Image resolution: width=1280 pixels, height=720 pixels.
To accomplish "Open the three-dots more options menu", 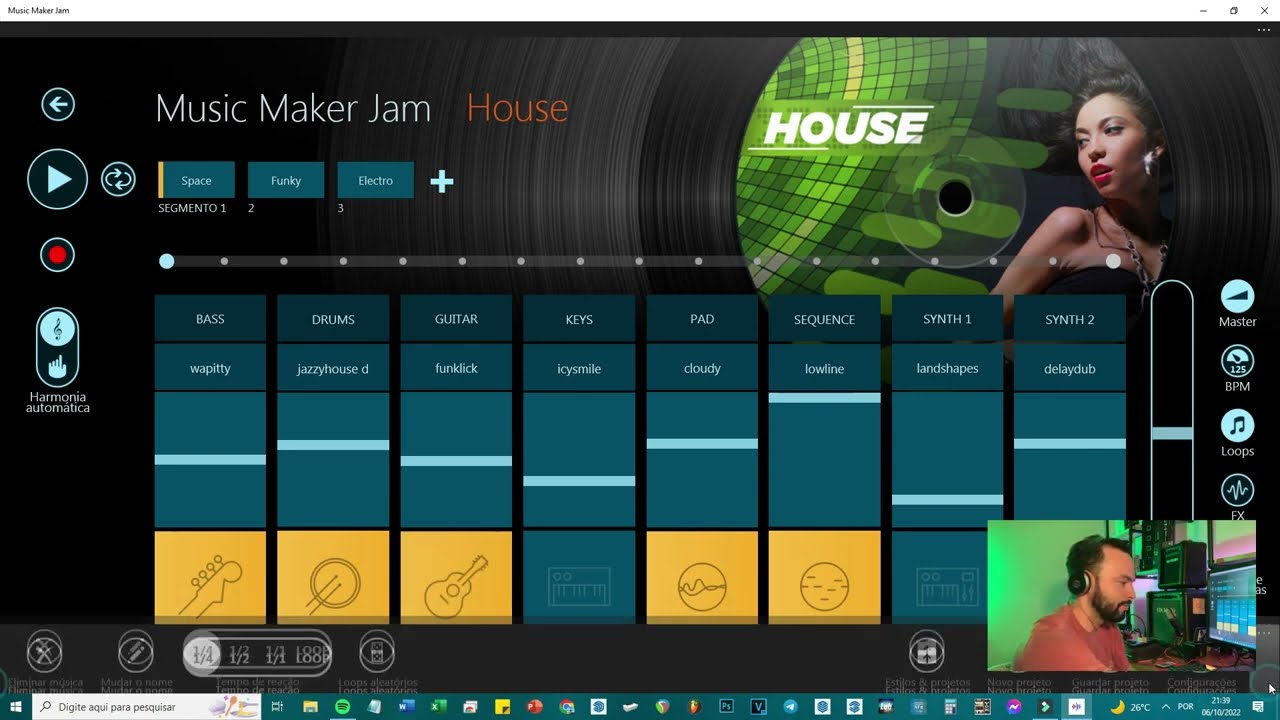I will [x=1264, y=30].
